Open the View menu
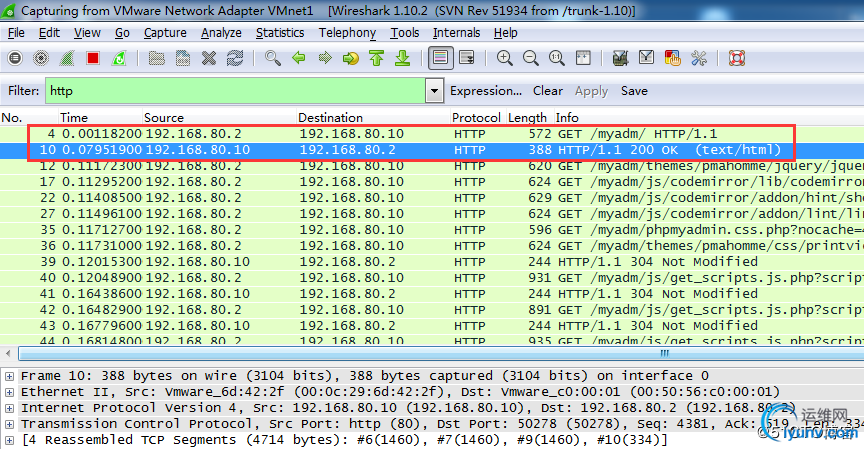 (x=87, y=33)
